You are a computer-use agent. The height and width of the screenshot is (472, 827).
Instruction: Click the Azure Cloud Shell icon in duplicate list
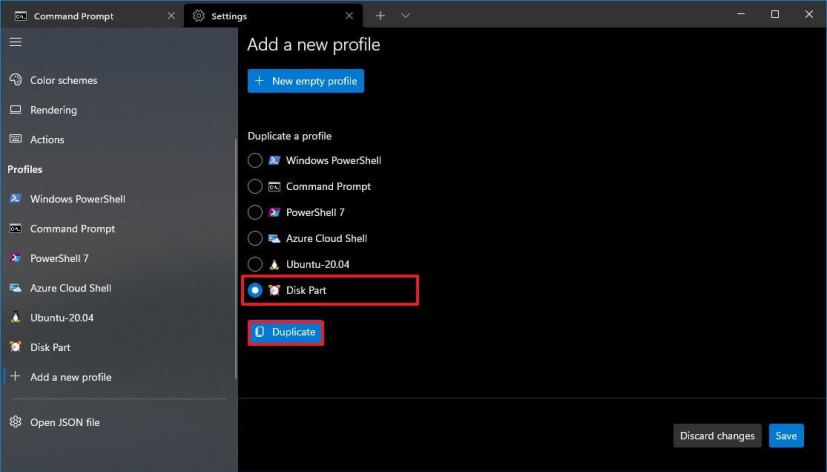click(274, 238)
